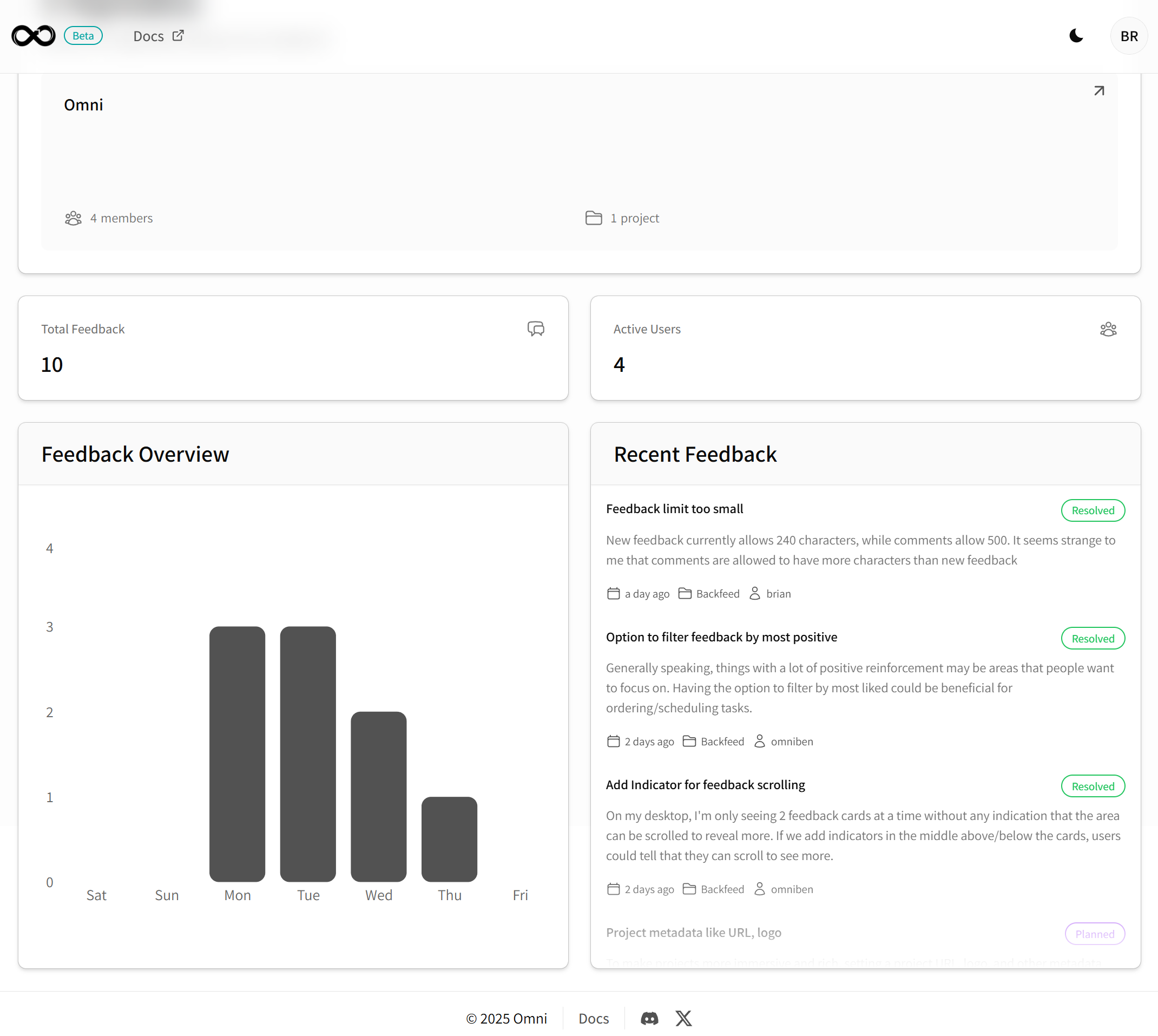Toggle dark mode with the moon icon
The image size is (1158, 1036).
(x=1076, y=36)
